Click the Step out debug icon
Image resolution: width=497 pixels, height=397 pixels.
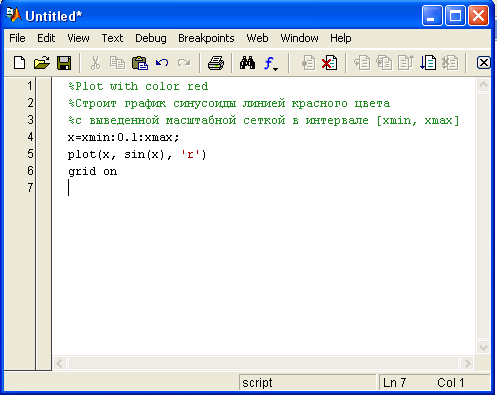coord(406,63)
